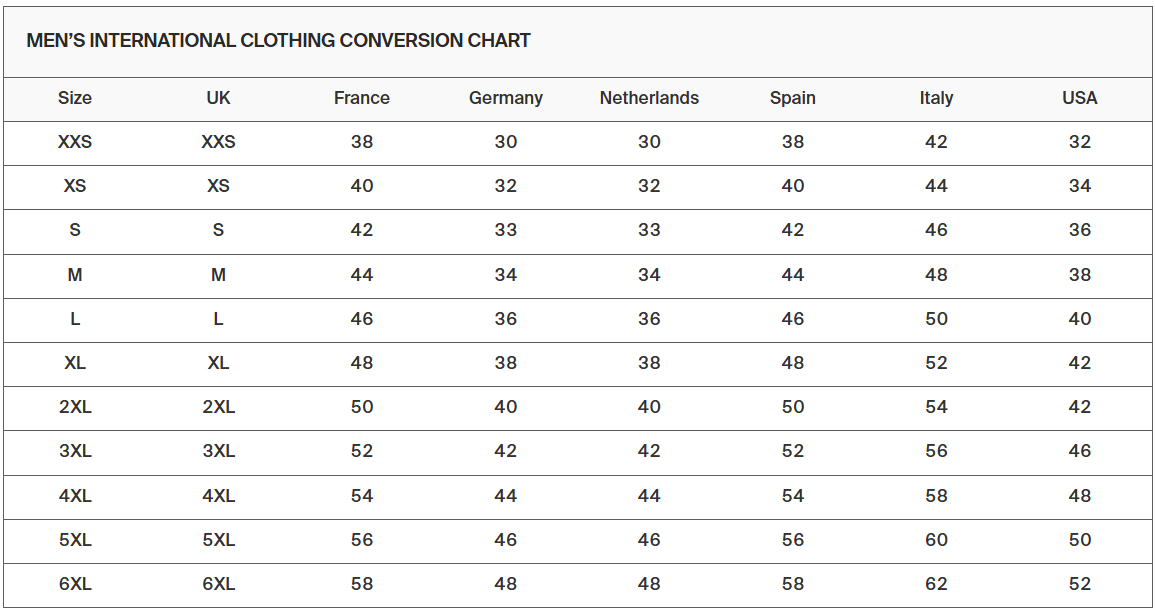Click the Netherlands column header

649,98
